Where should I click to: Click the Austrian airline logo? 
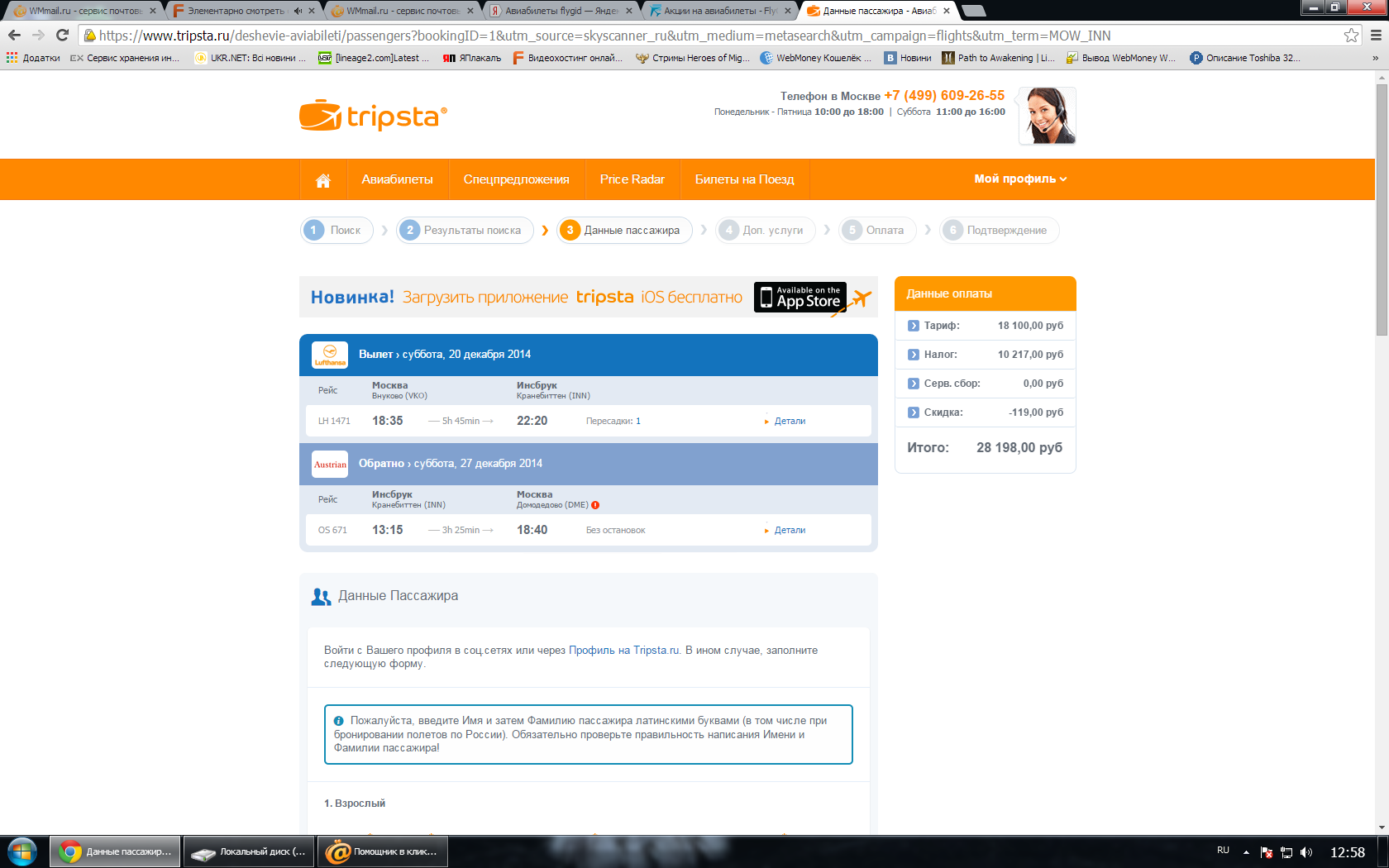[x=330, y=464]
